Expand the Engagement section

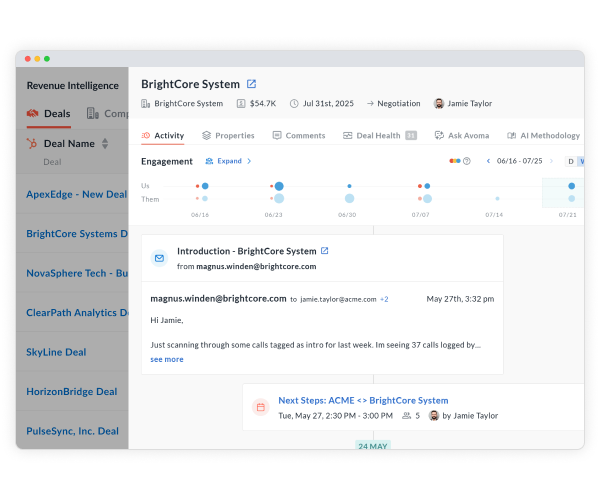[x=228, y=161]
